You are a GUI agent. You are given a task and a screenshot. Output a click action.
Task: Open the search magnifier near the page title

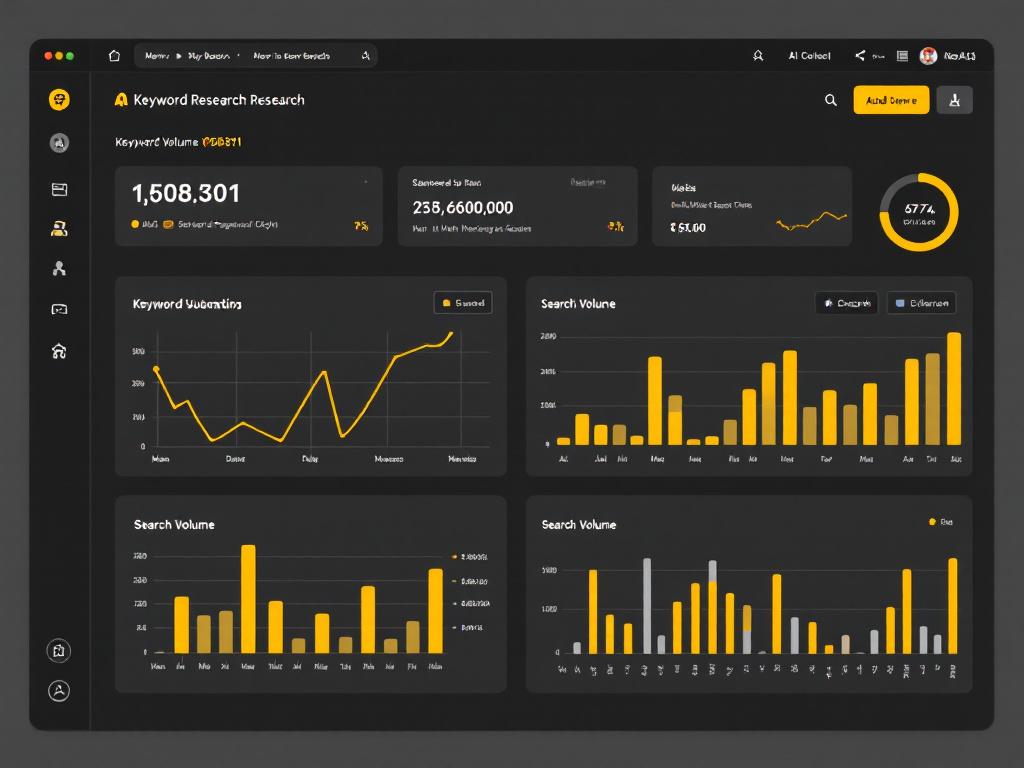(x=830, y=100)
